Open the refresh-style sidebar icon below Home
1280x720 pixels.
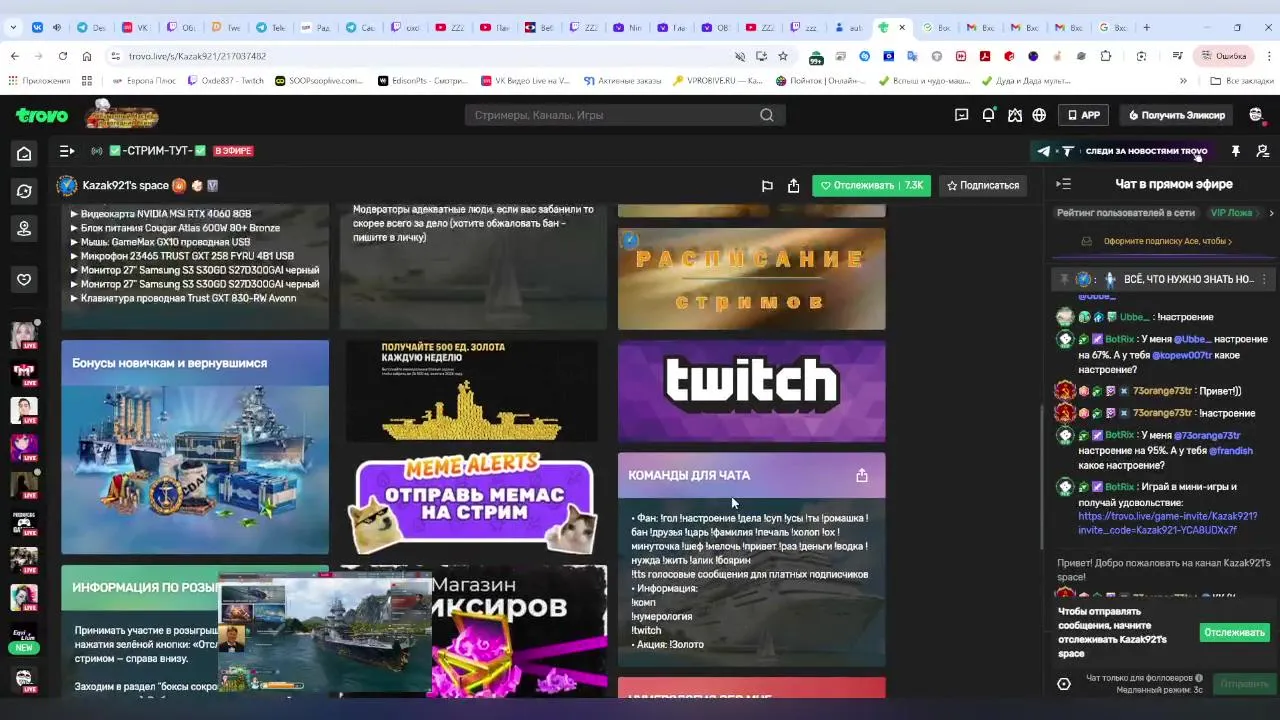(x=24, y=191)
